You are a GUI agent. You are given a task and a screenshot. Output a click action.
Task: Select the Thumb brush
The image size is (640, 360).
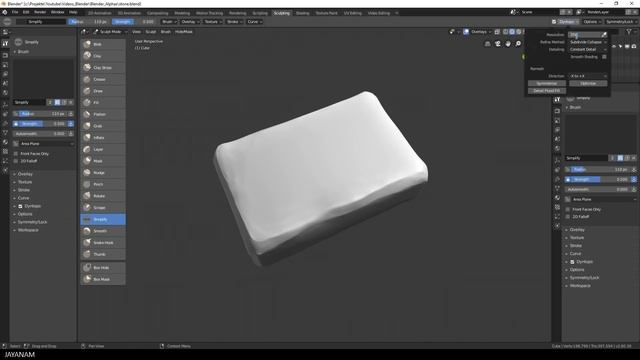(x=103, y=254)
